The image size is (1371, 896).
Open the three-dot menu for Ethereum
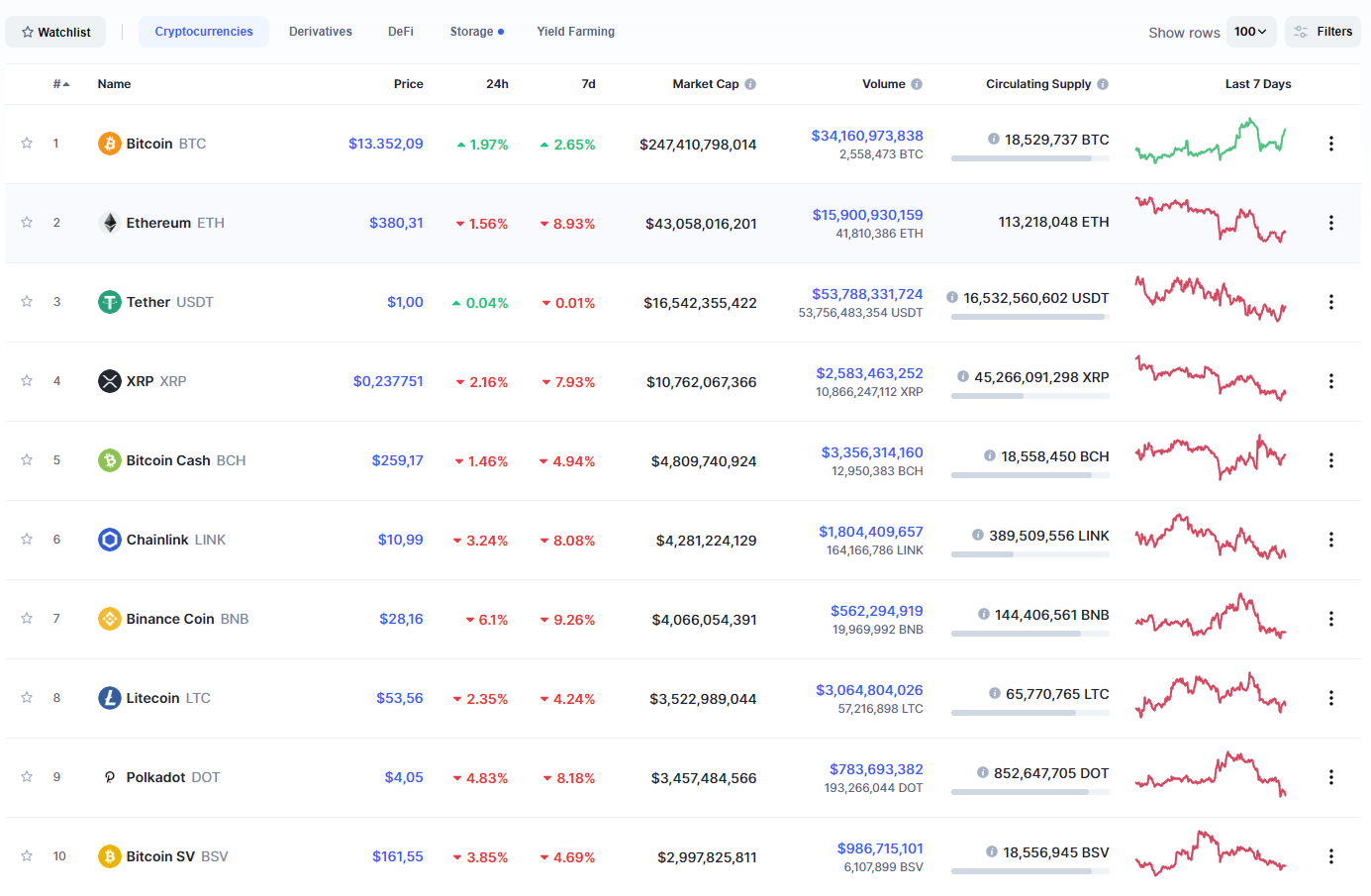[1330, 223]
